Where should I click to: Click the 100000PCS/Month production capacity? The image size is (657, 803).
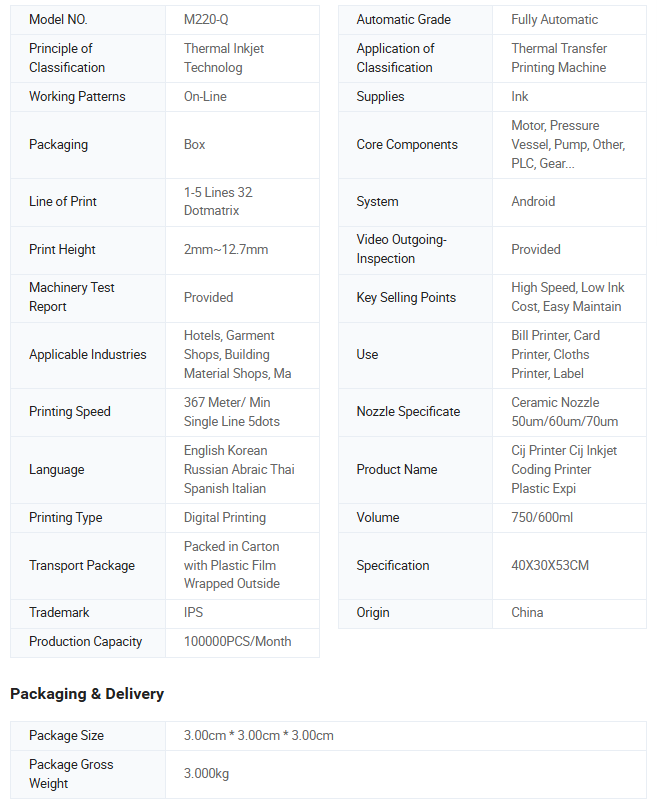click(x=237, y=641)
